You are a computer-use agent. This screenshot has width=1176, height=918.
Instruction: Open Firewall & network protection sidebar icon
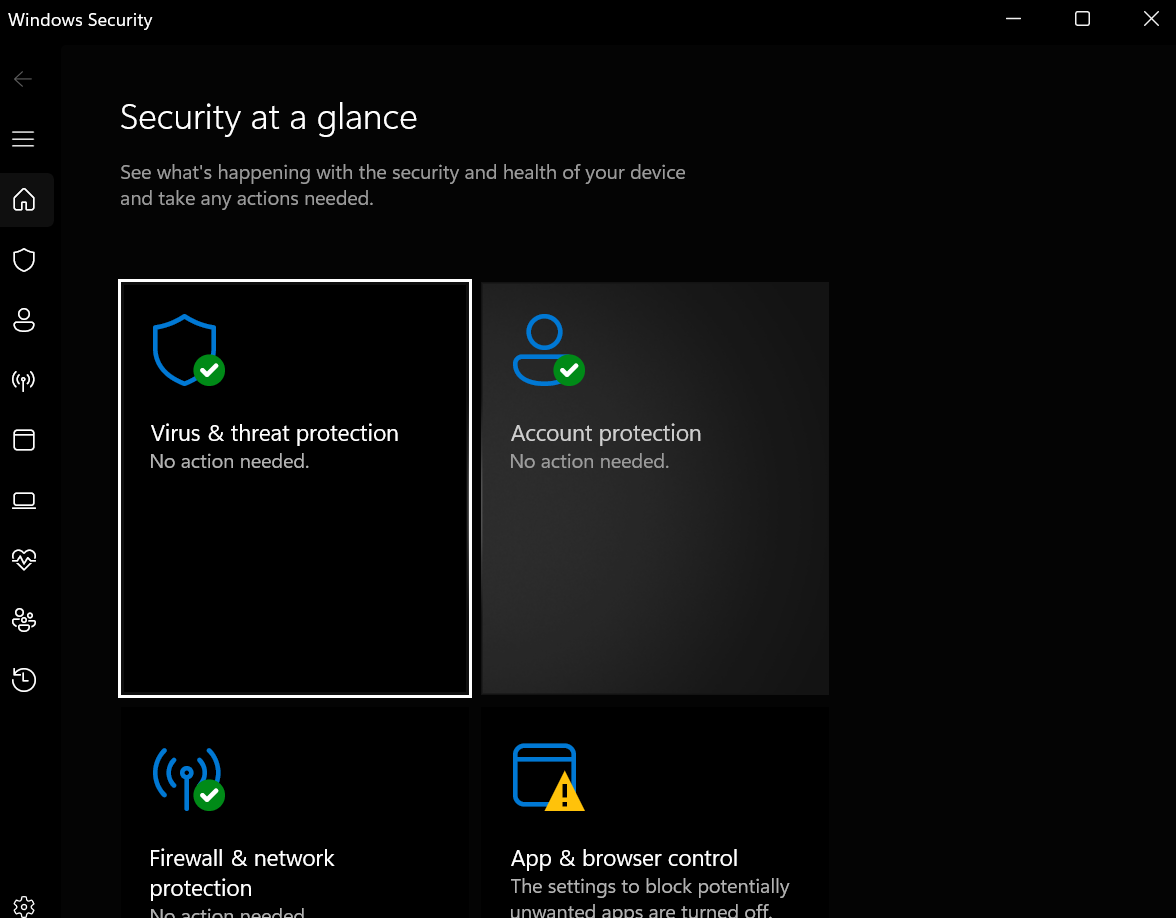click(x=24, y=380)
